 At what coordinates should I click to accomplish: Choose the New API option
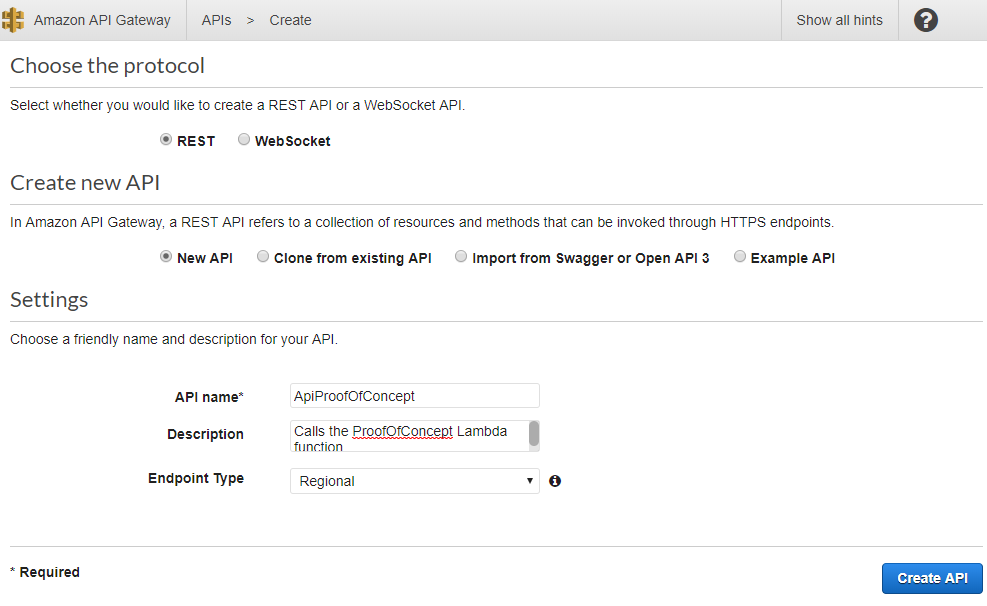165,256
